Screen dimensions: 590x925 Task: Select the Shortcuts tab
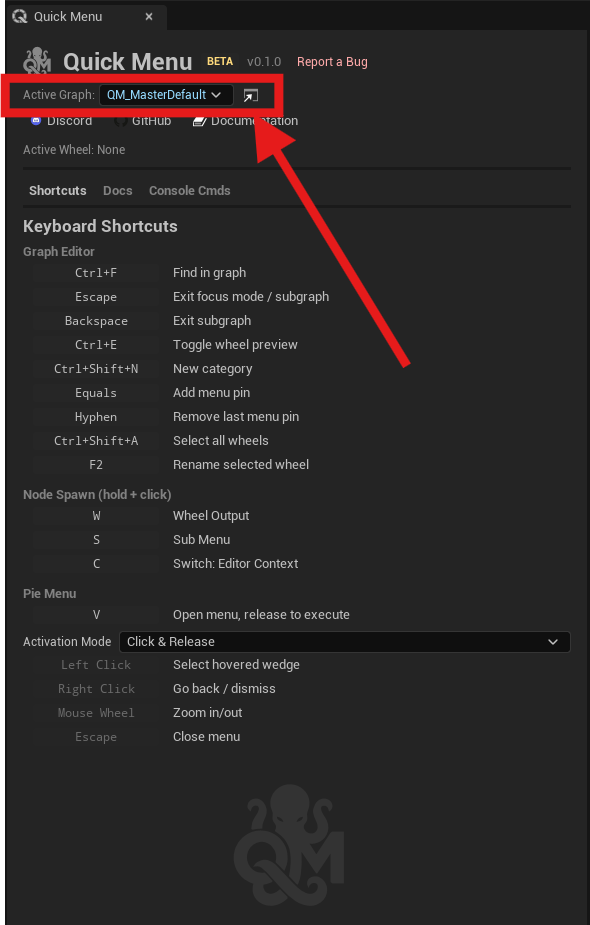pyautogui.click(x=57, y=190)
